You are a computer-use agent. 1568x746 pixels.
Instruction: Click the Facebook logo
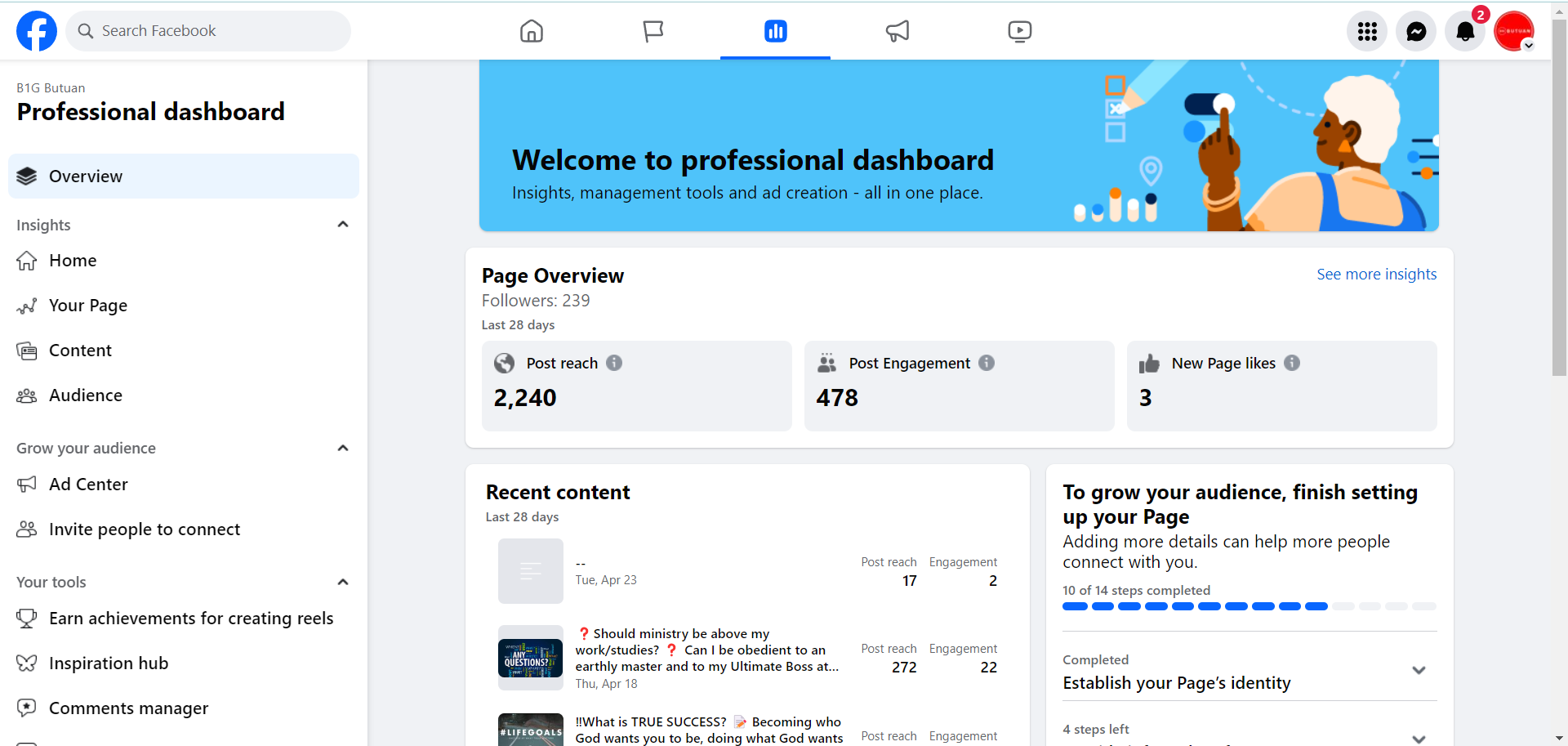click(x=37, y=31)
